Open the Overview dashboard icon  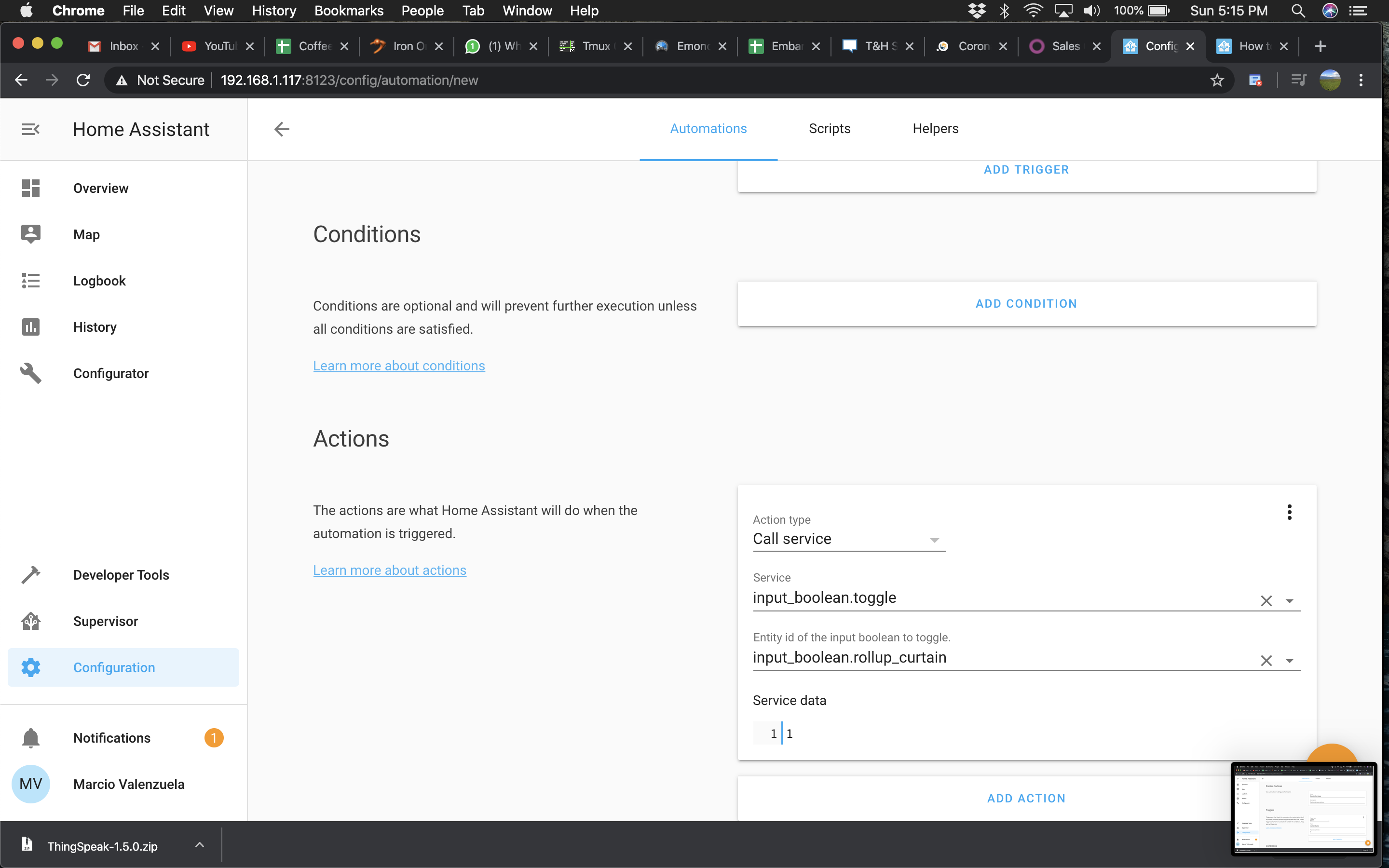[30, 188]
